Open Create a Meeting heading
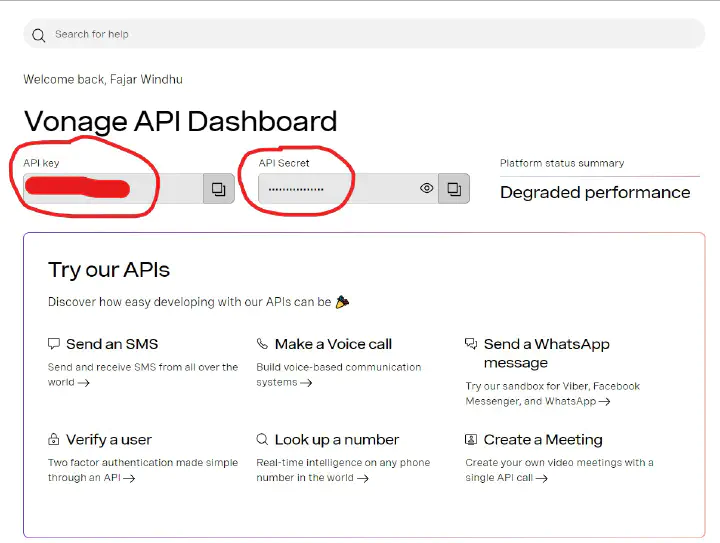720x543 pixels. [543, 439]
